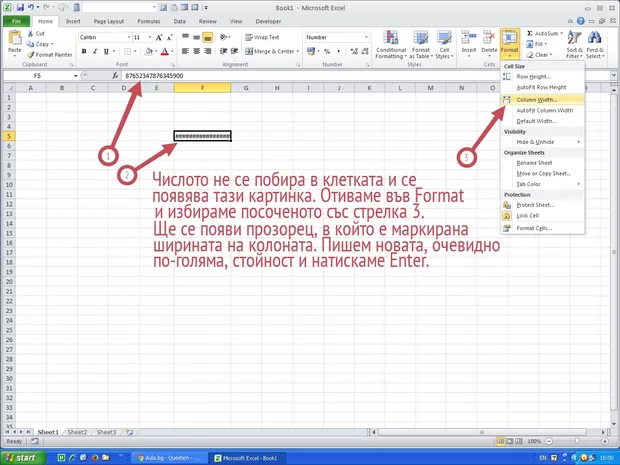Click the Clear eraser button

click(x=539, y=55)
